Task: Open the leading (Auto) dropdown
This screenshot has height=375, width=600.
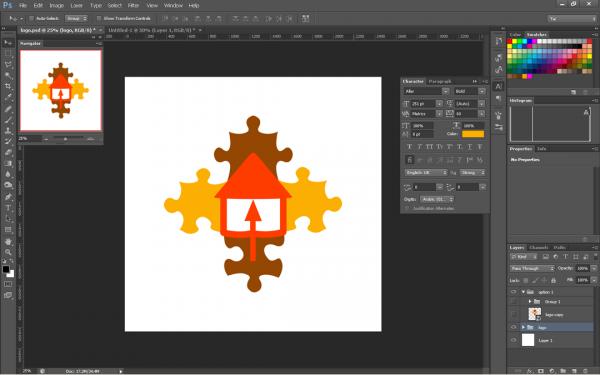Action: tap(482, 104)
